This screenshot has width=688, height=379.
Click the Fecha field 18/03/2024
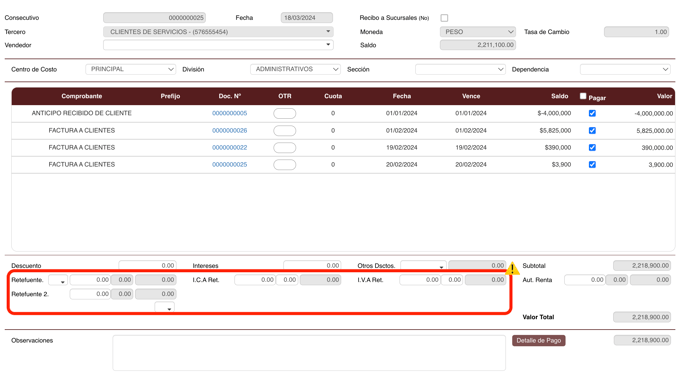307,18
